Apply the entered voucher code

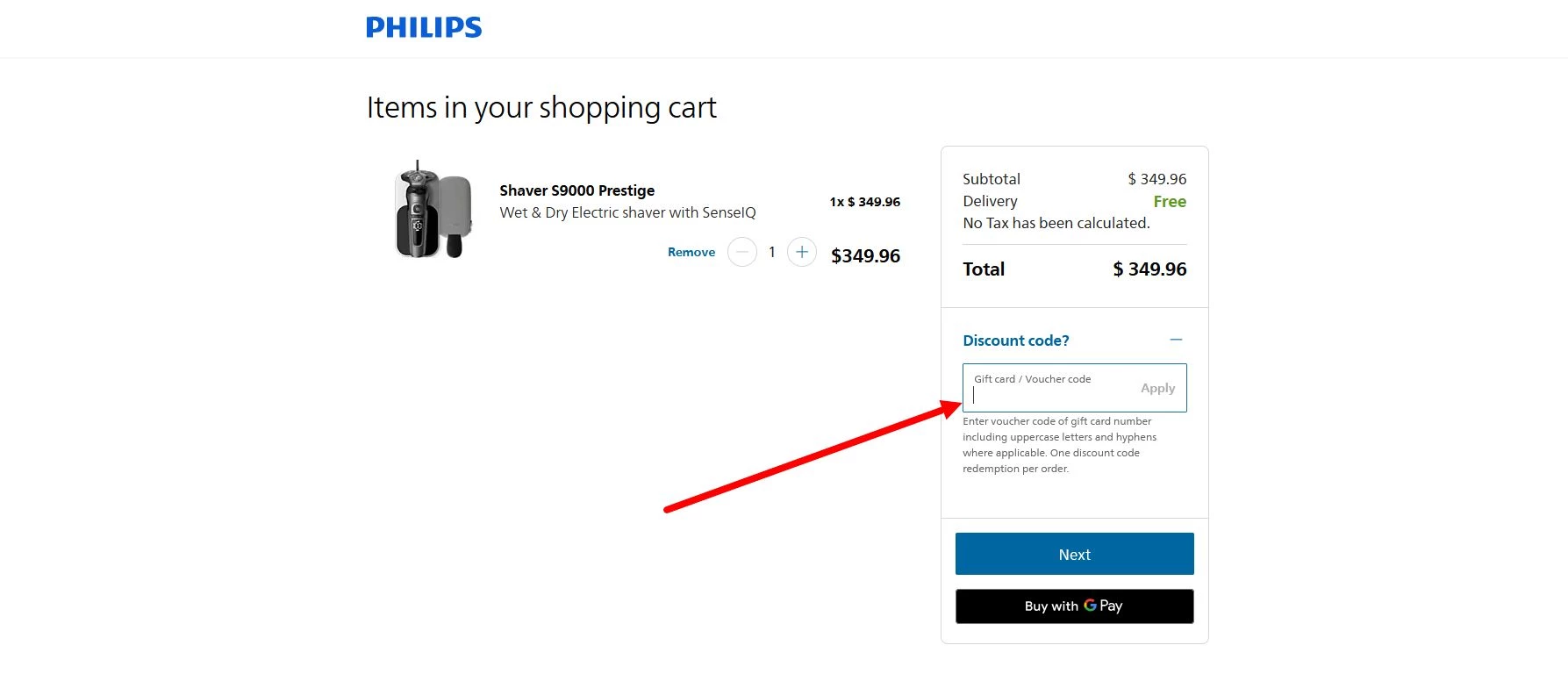[x=1157, y=387]
